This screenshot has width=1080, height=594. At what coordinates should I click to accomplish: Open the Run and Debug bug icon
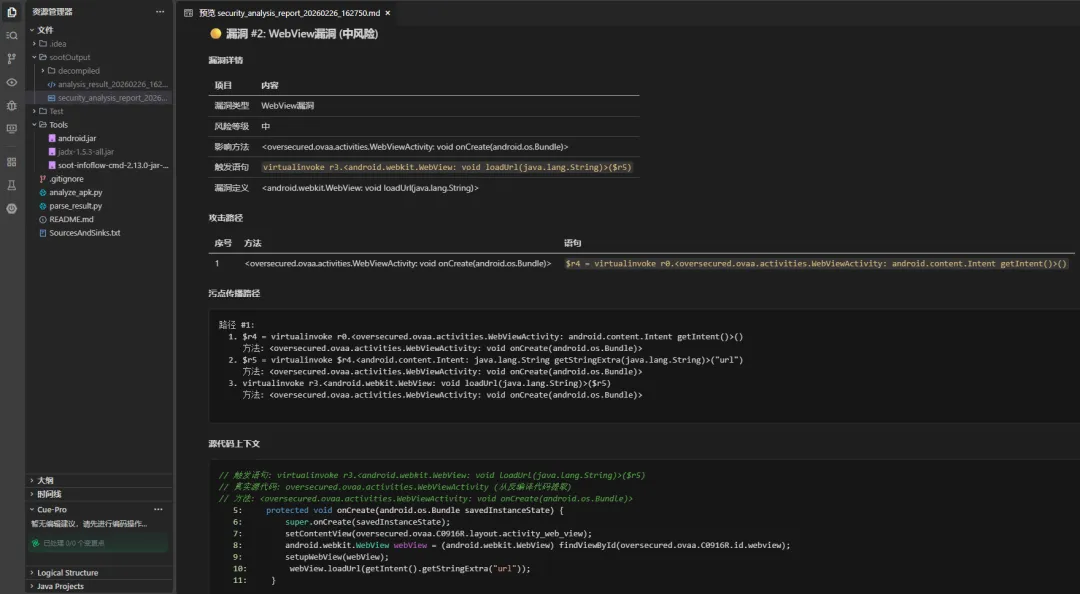[x=12, y=105]
